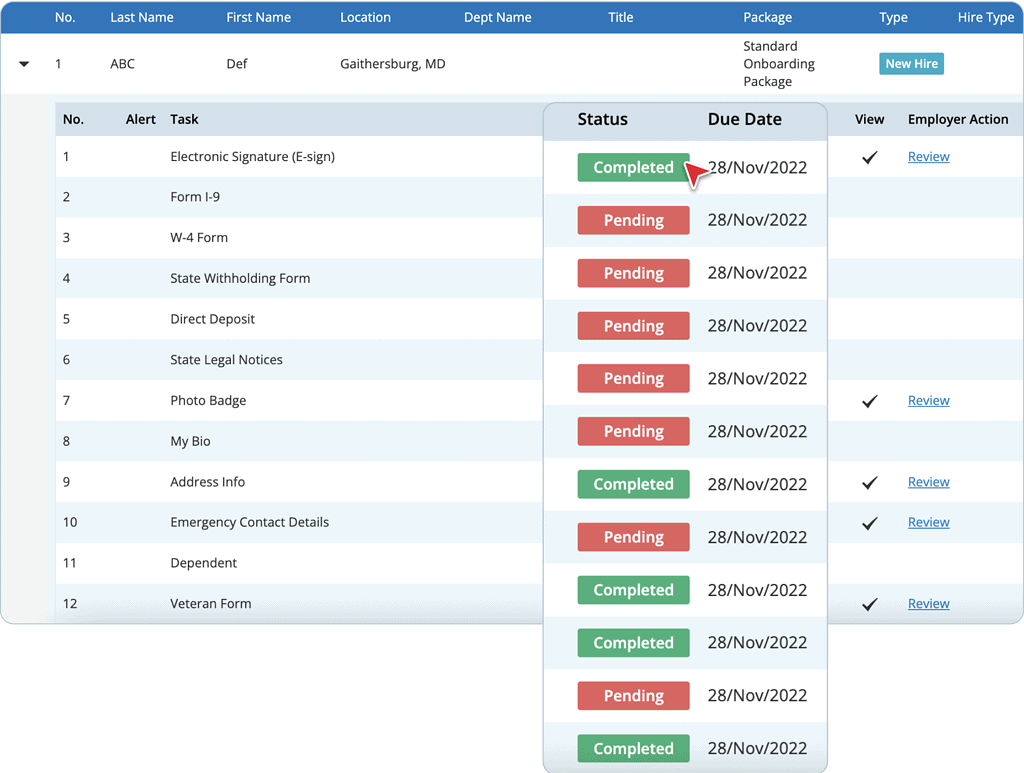Collapse the expanded row for employee ABC
The height and width of the screenshot is (773, 1024).
[23, 63]
